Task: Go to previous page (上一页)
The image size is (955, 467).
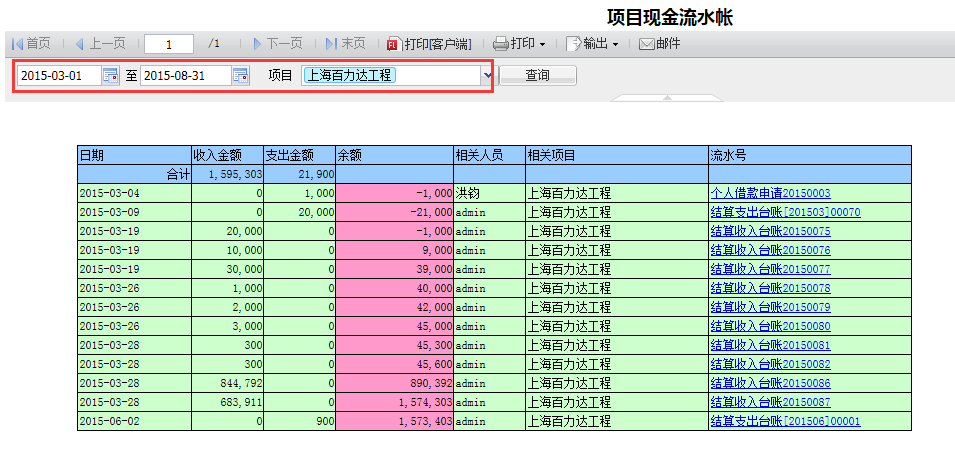Action: point(100,44)
